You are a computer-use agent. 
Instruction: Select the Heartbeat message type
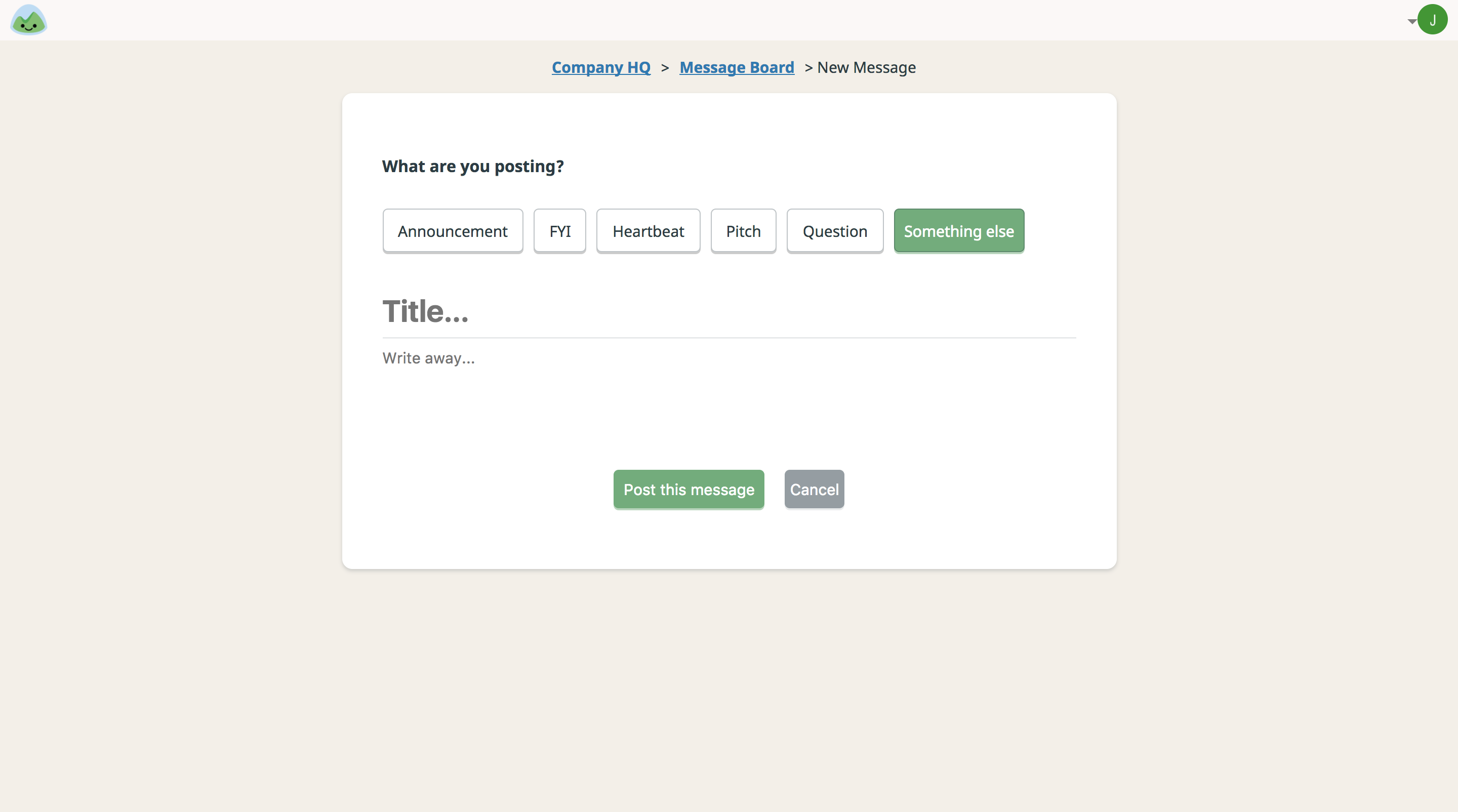[x=648, y=230]
